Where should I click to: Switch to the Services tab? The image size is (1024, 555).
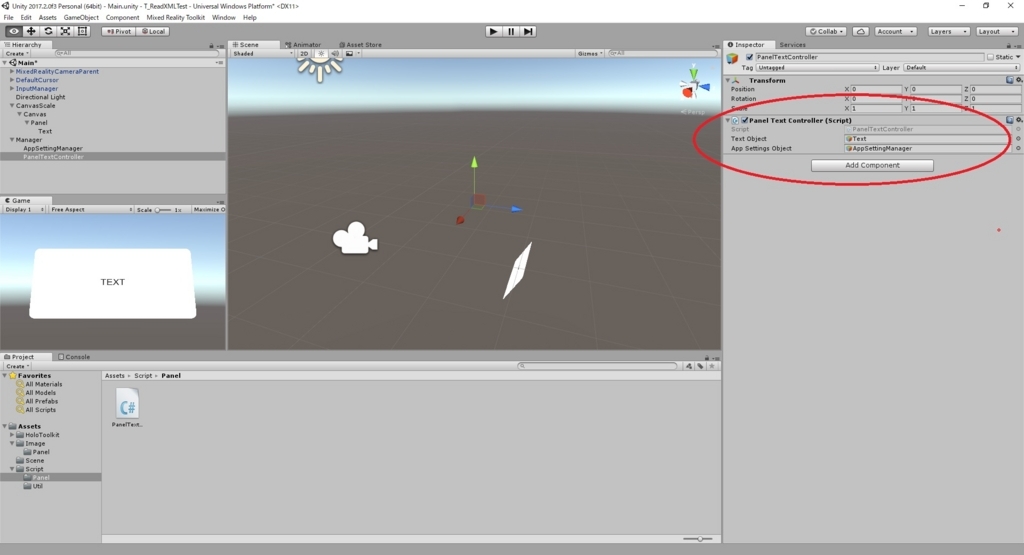(792, 44)
